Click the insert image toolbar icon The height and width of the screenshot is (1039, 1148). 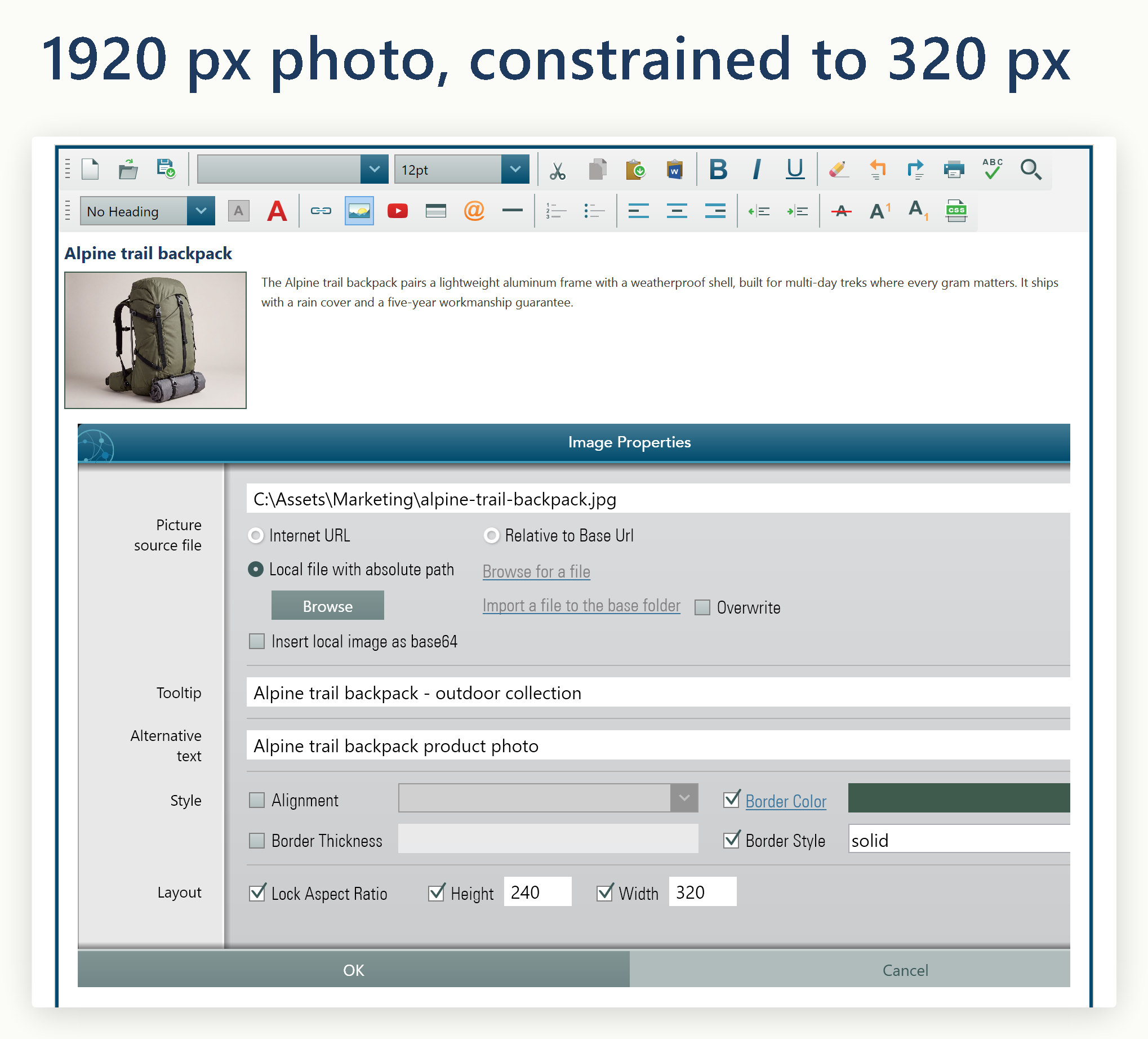(x=359, y=211)
